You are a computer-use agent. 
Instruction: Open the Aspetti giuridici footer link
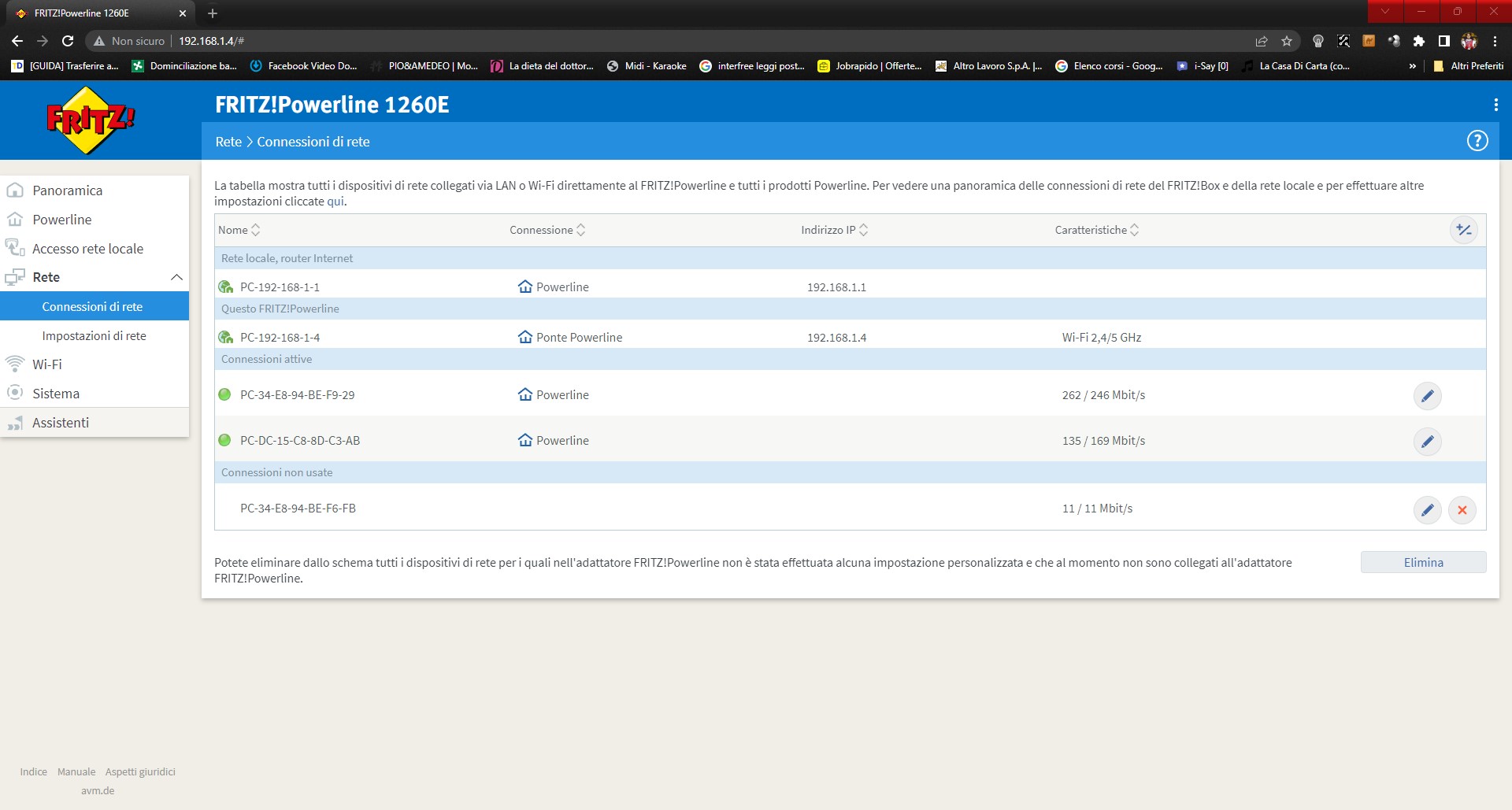coord(140,771)
